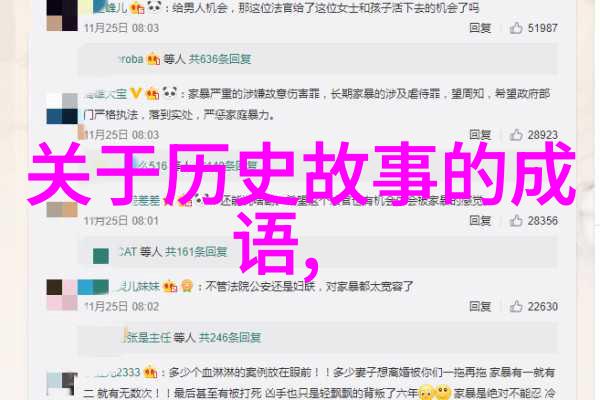Like the comment with 51987 likes
The width and height of the screenshot is (600, 400).
click(x=516, y=28)
